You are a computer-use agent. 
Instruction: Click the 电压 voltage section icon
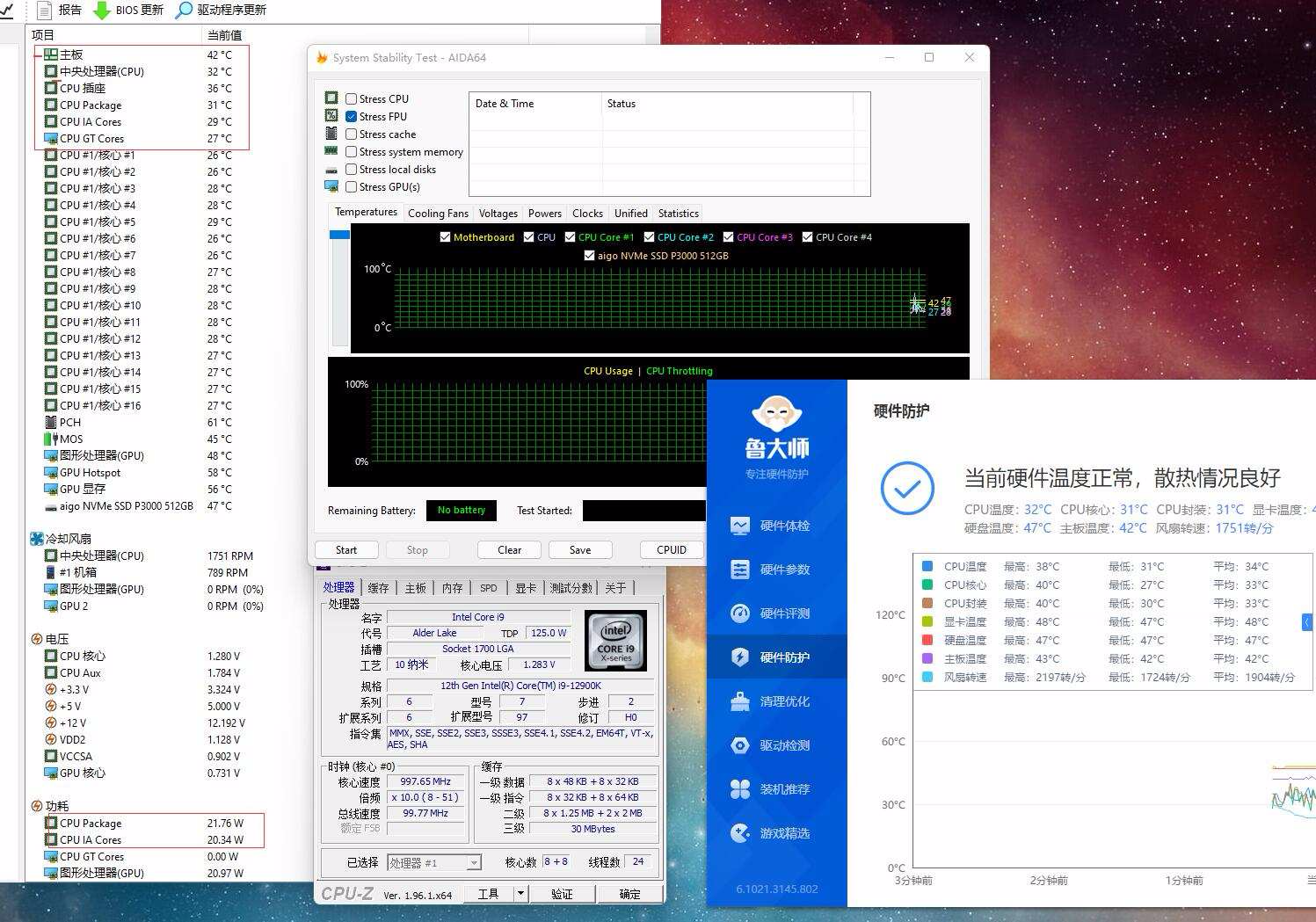click(x=37, y=639)
